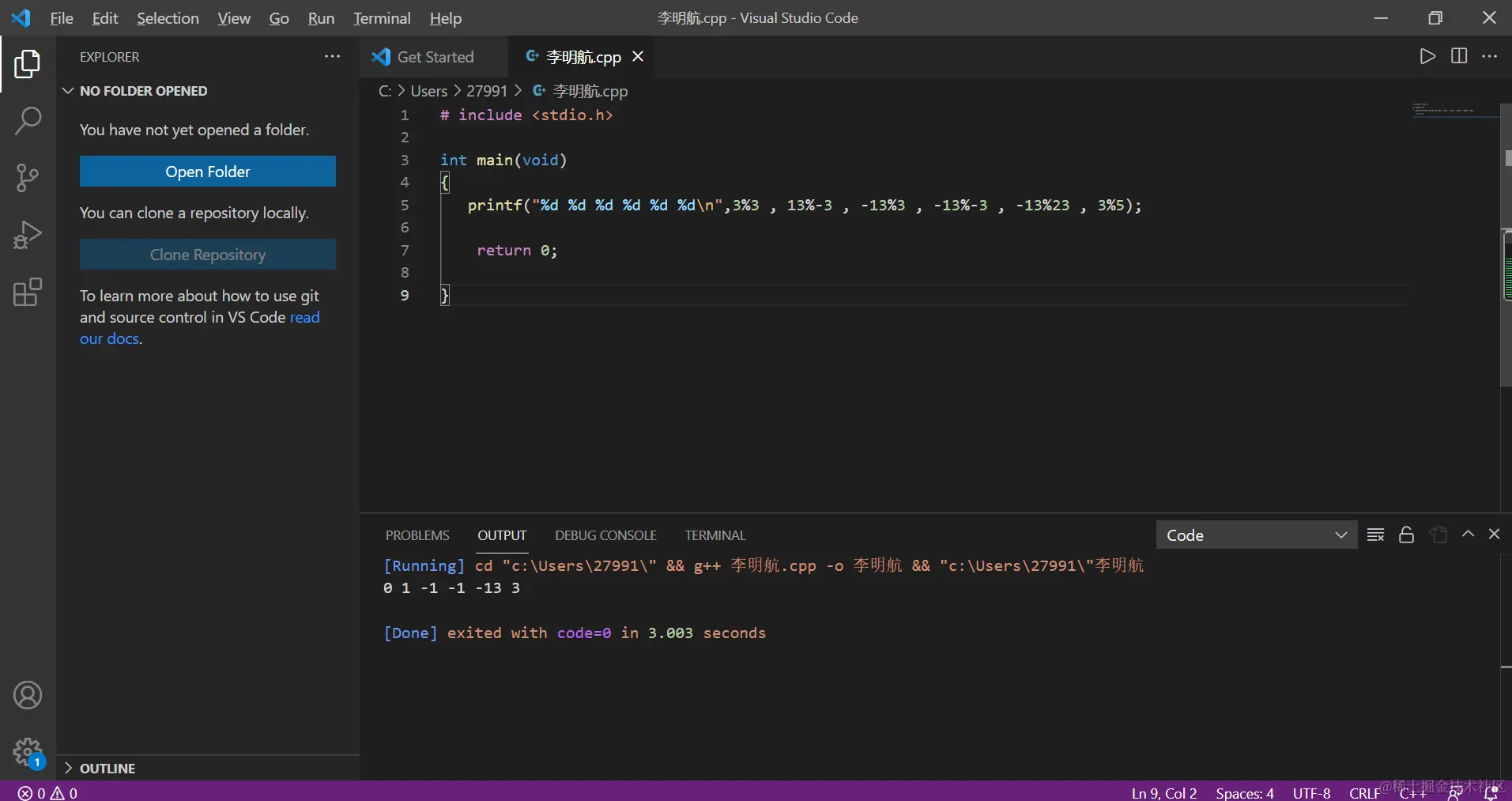Screen dimensions: 1512x801
Task: Open the C: breadcrumb dropdown
Action: click(x=385, y=91)
